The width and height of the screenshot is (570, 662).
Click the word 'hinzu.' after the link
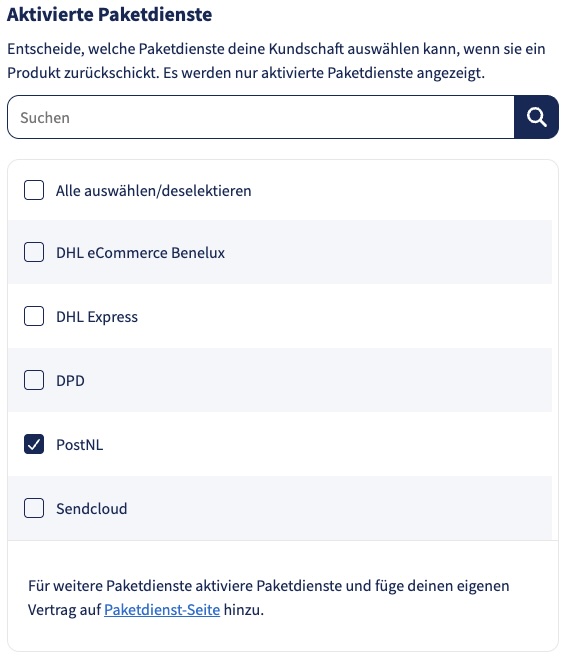coord(244,610)
